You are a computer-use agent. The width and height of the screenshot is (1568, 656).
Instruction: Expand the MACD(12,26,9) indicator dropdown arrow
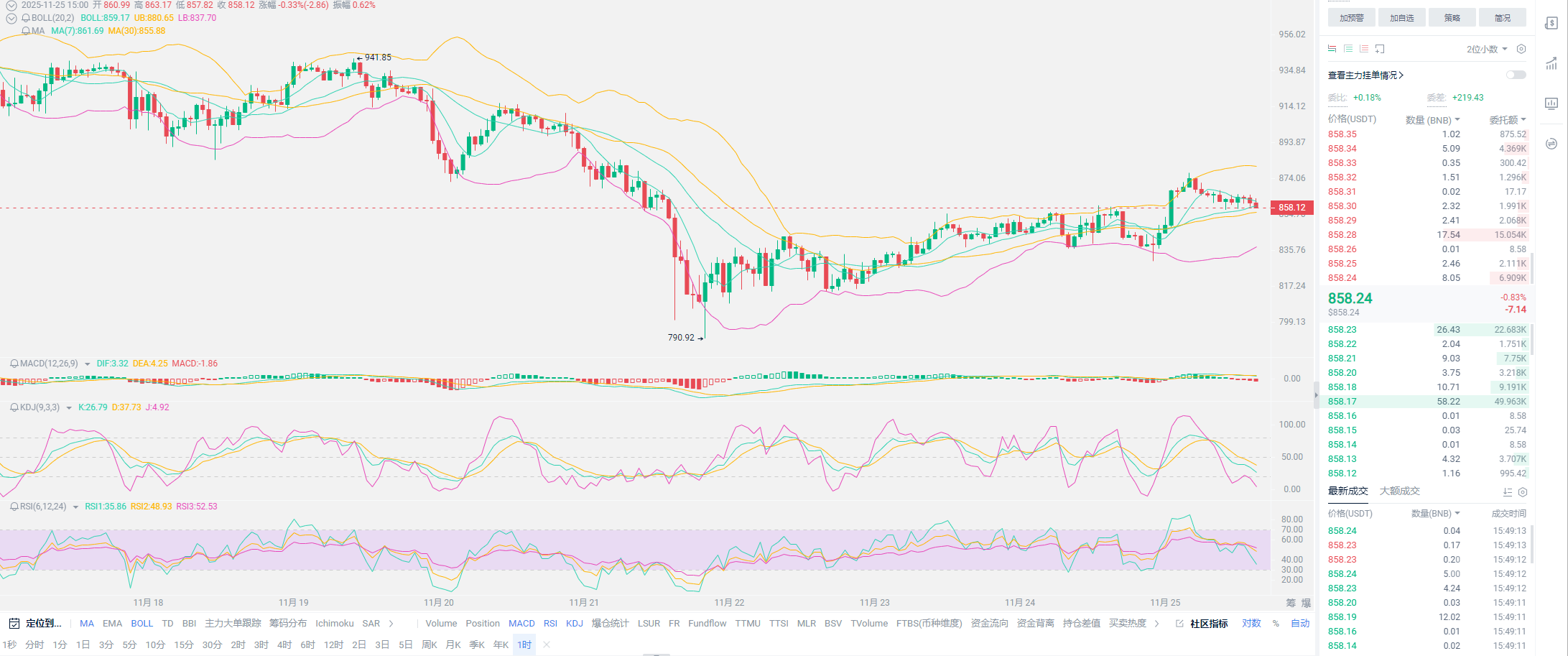click(88, 364)
